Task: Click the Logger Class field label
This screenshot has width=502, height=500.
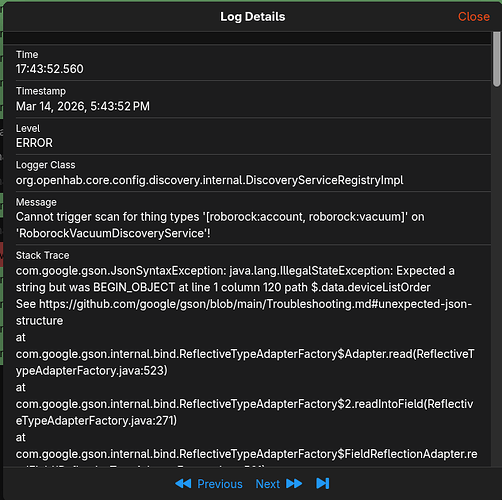Action: click(x=46, y=165)
